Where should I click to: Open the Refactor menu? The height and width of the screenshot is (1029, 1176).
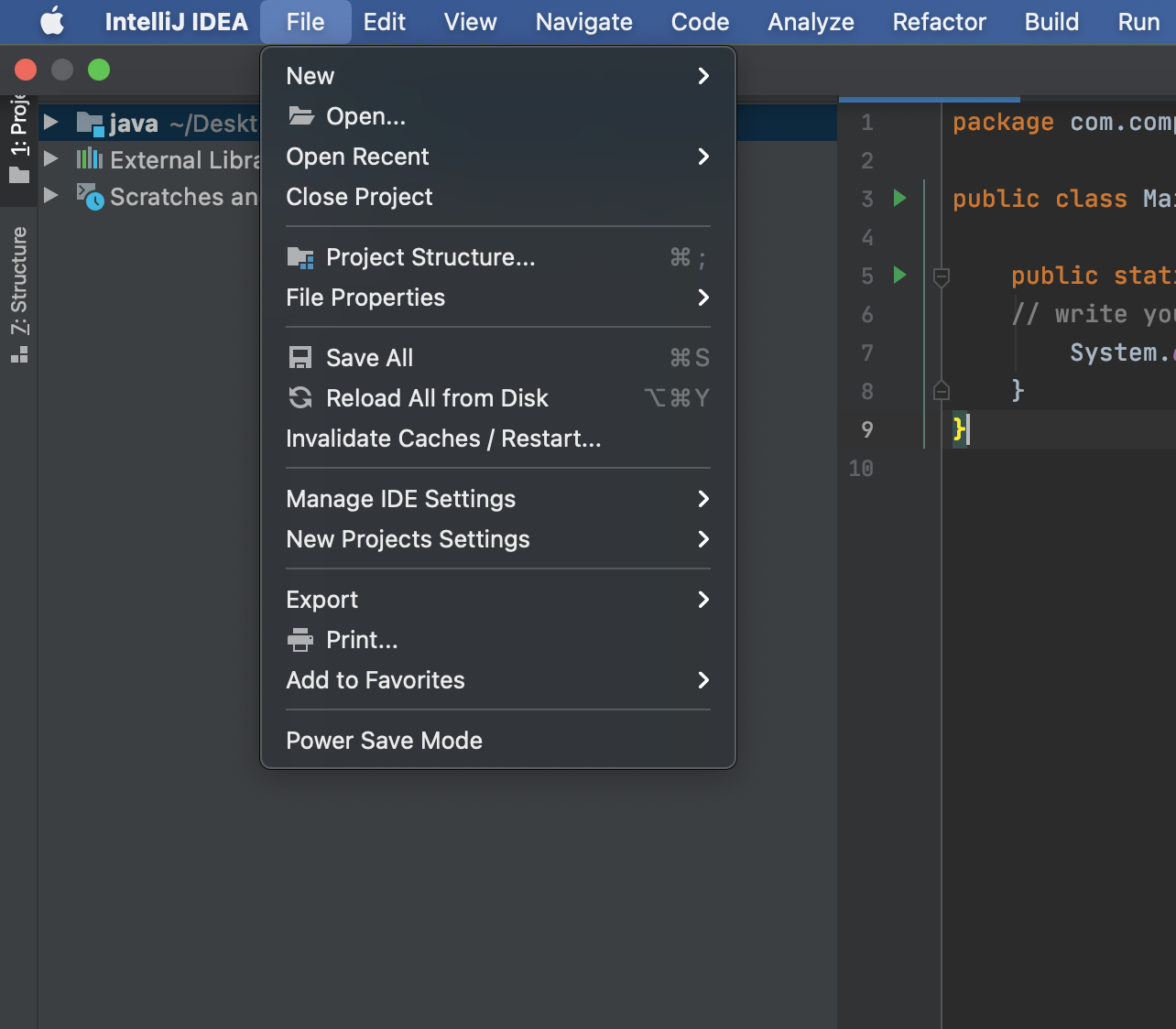[x=939, y=21]
